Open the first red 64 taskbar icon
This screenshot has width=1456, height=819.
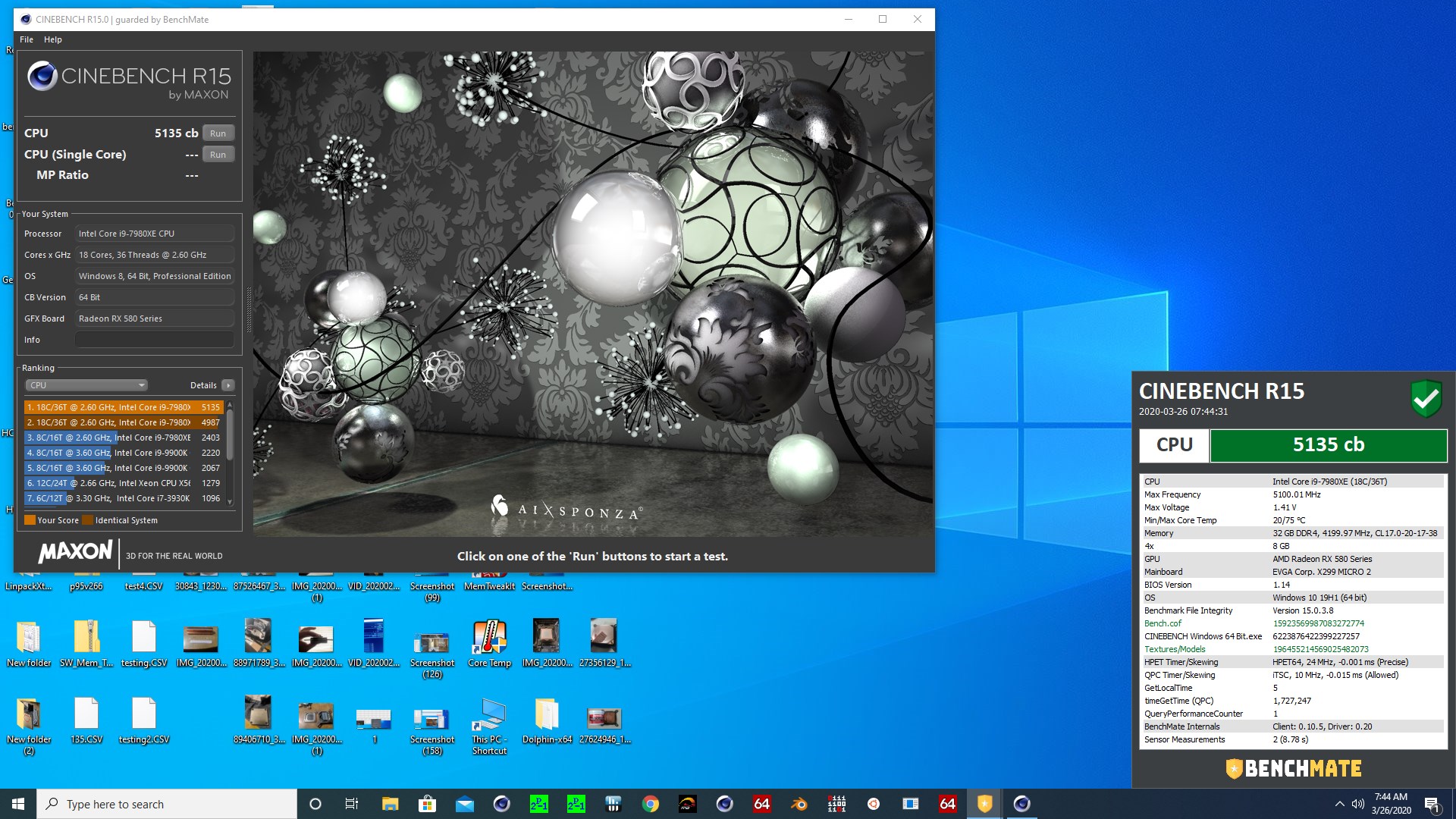click(761, 804)
